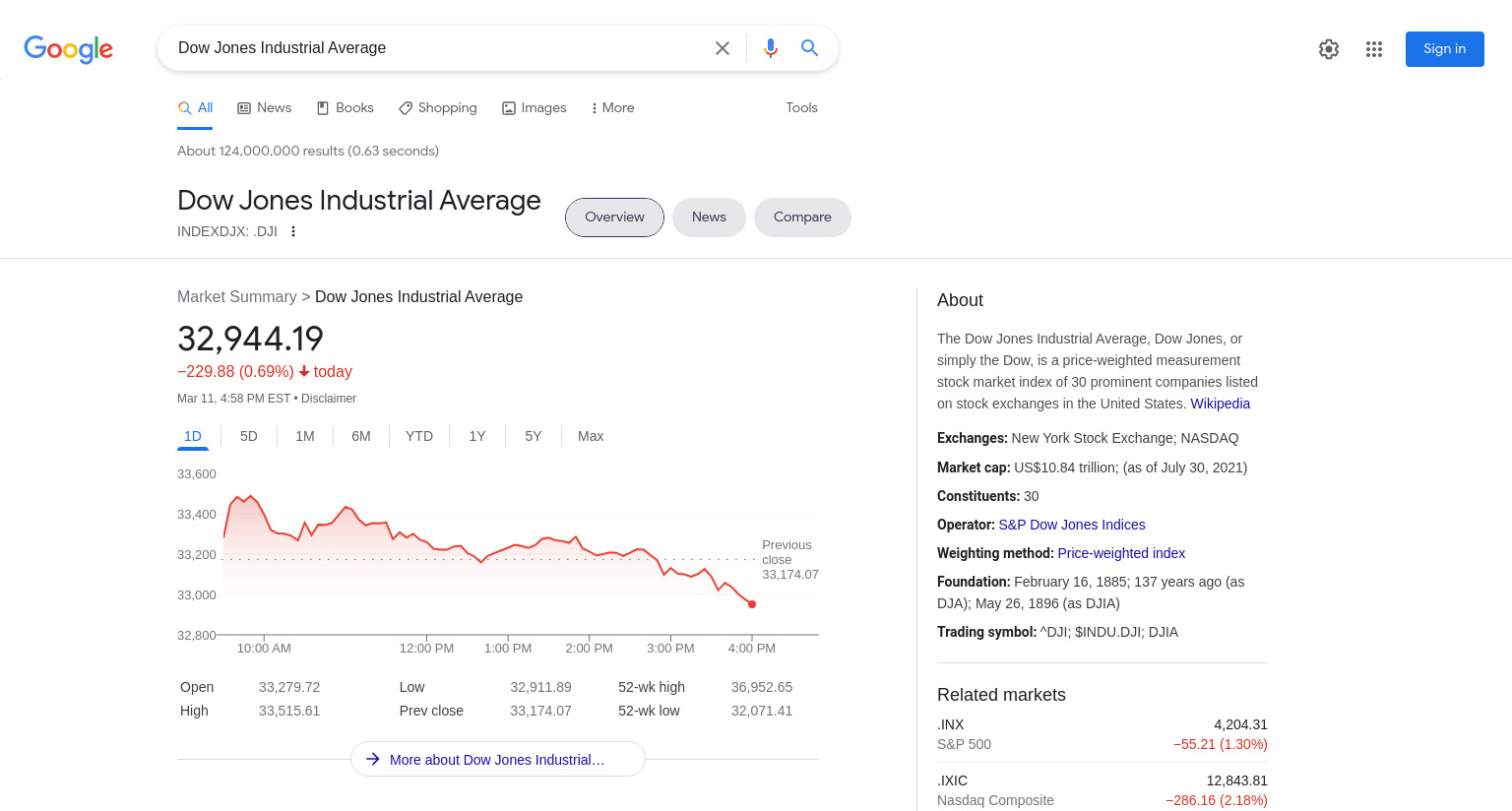Select the Overview chip
1512x811 pixels.
tap(614, 218)
